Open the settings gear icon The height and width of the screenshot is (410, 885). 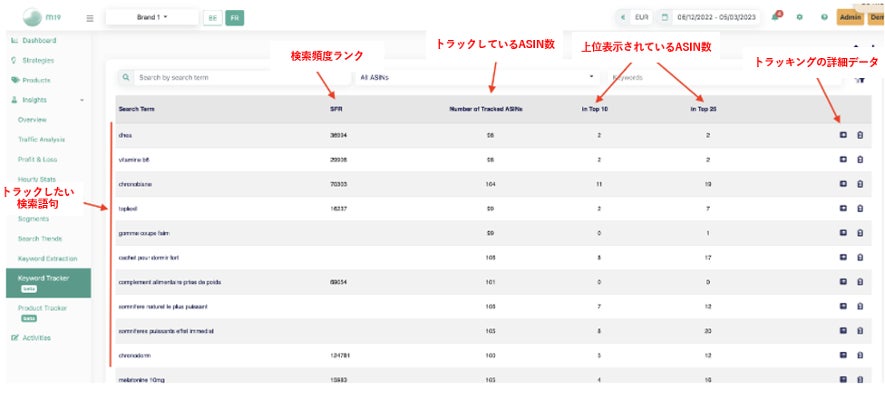pyautogui.click(x=799, y=17)
